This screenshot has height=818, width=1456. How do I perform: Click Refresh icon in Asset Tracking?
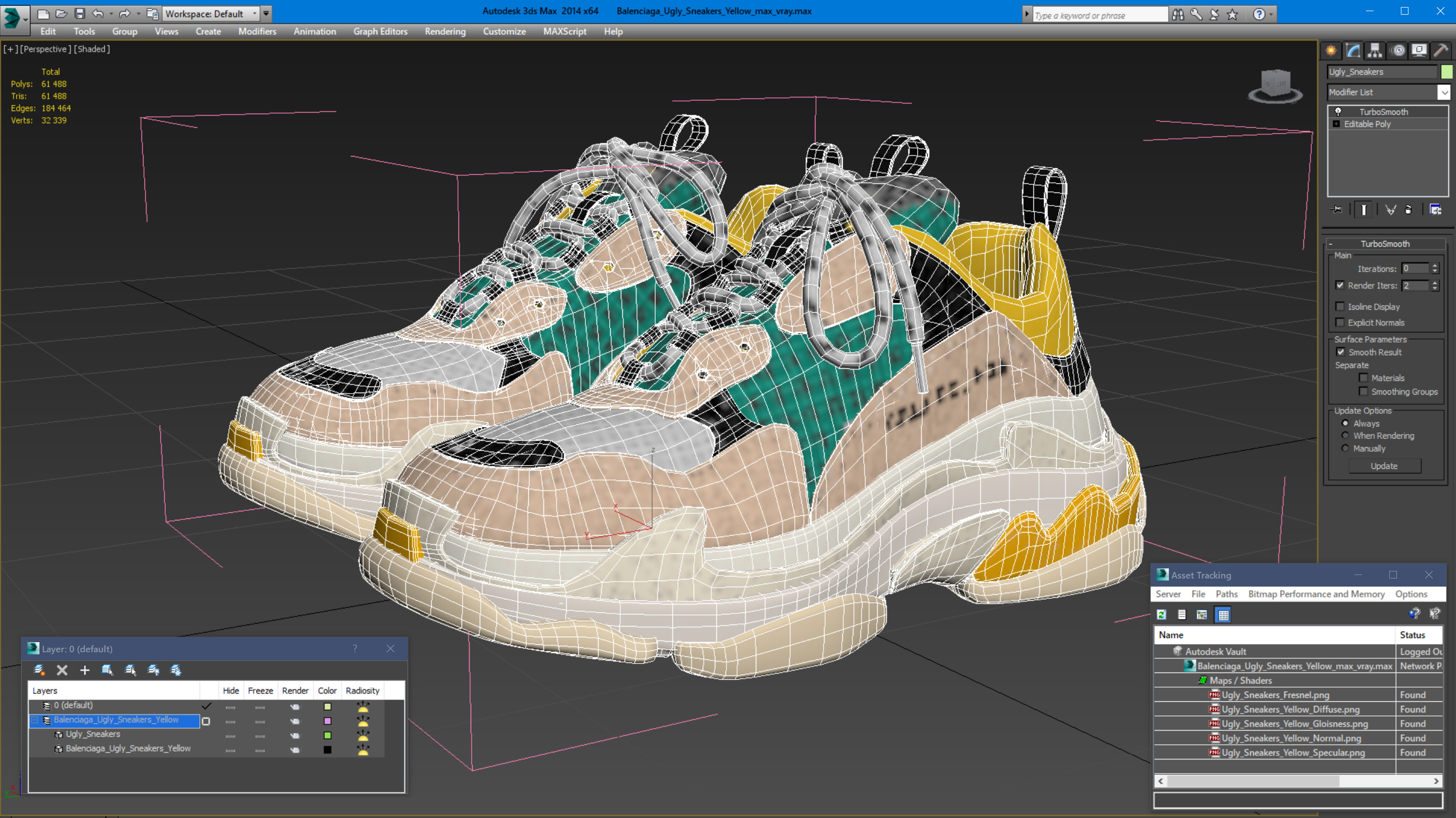tap(1162, 614)
